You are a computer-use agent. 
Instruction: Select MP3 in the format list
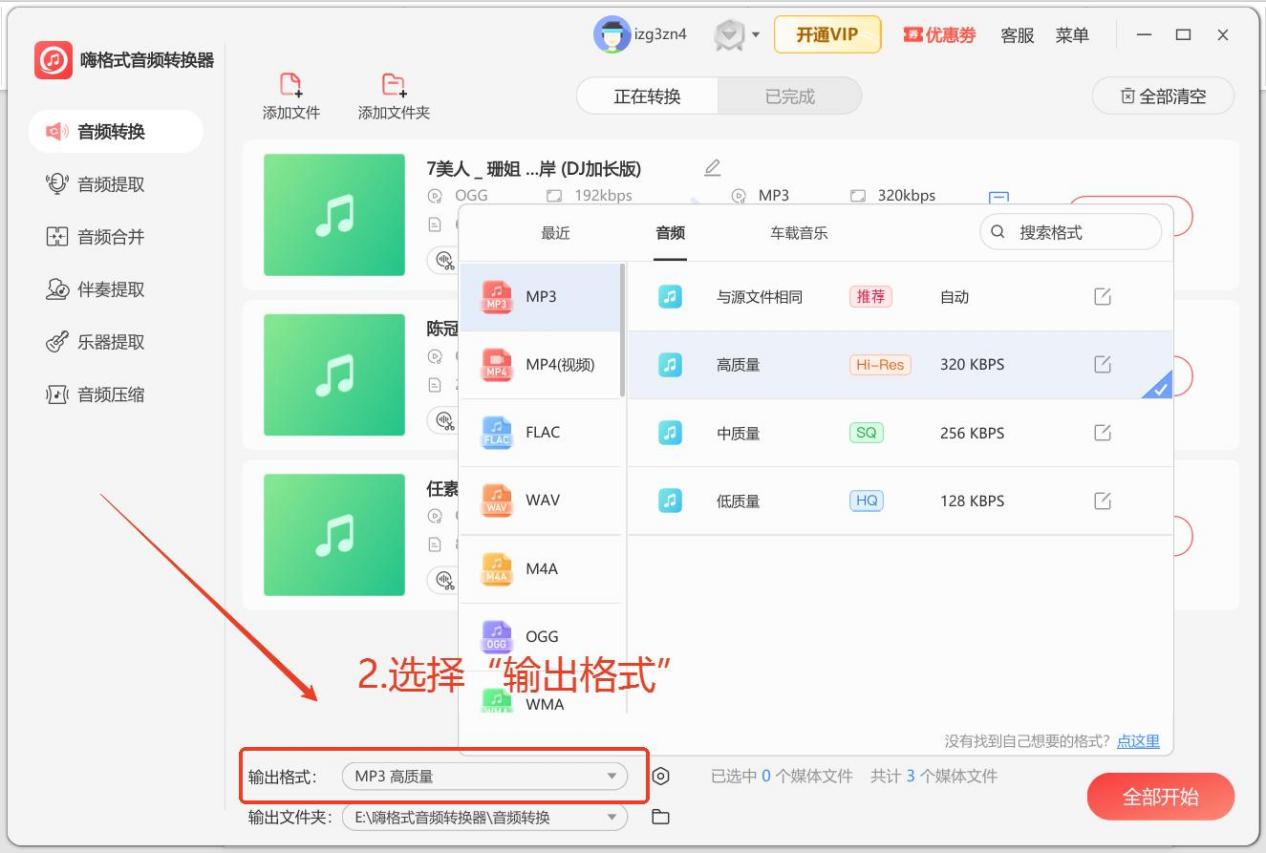coord(541,297)
